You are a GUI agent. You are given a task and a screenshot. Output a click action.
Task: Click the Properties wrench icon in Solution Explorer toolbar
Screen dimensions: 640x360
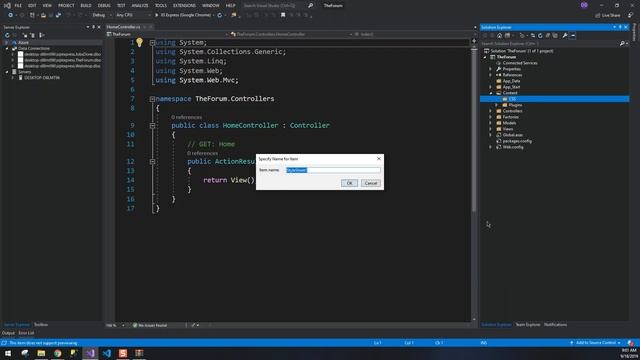pos(565,36)
